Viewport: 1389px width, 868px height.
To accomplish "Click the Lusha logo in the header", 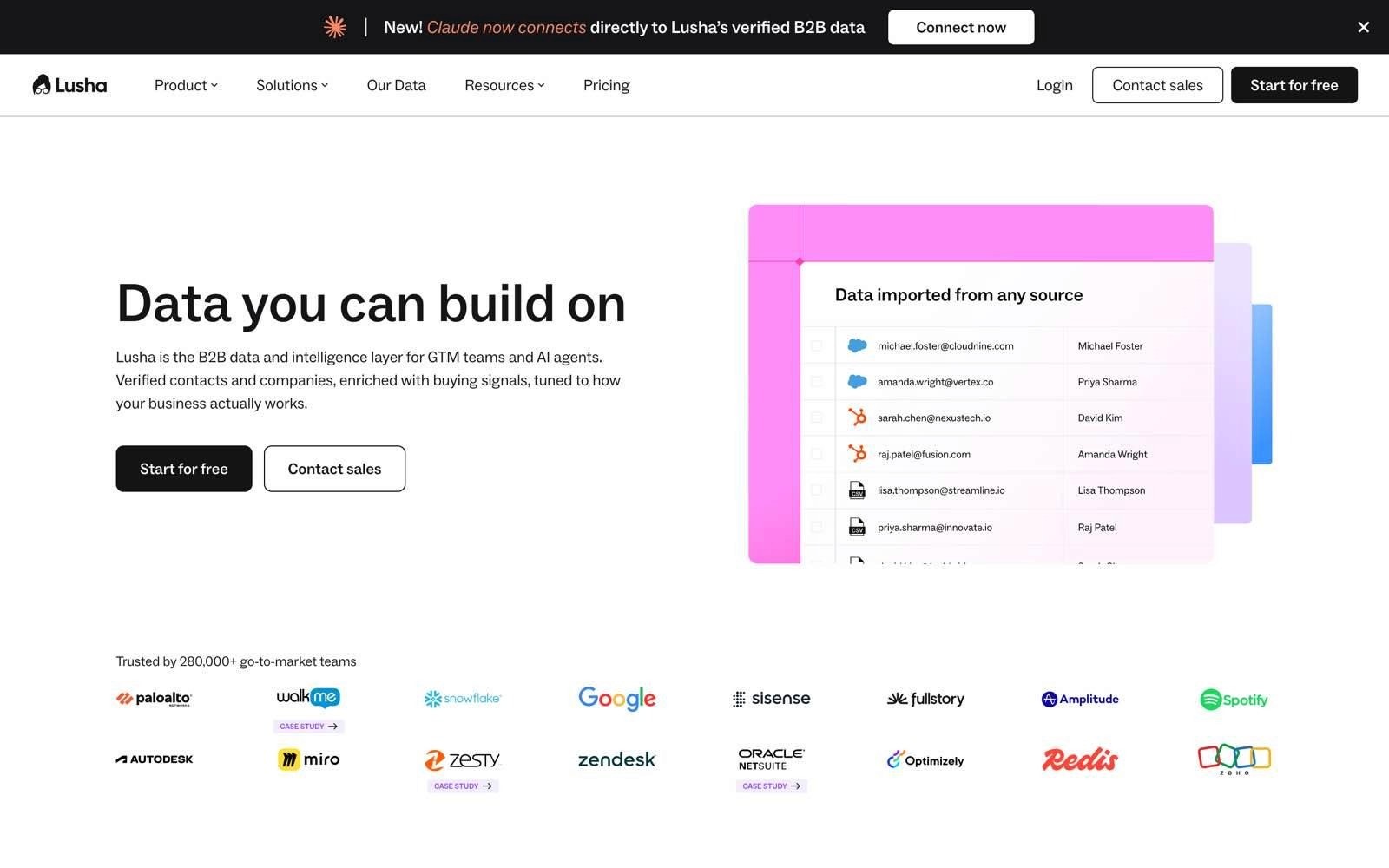I will [69, 85].
